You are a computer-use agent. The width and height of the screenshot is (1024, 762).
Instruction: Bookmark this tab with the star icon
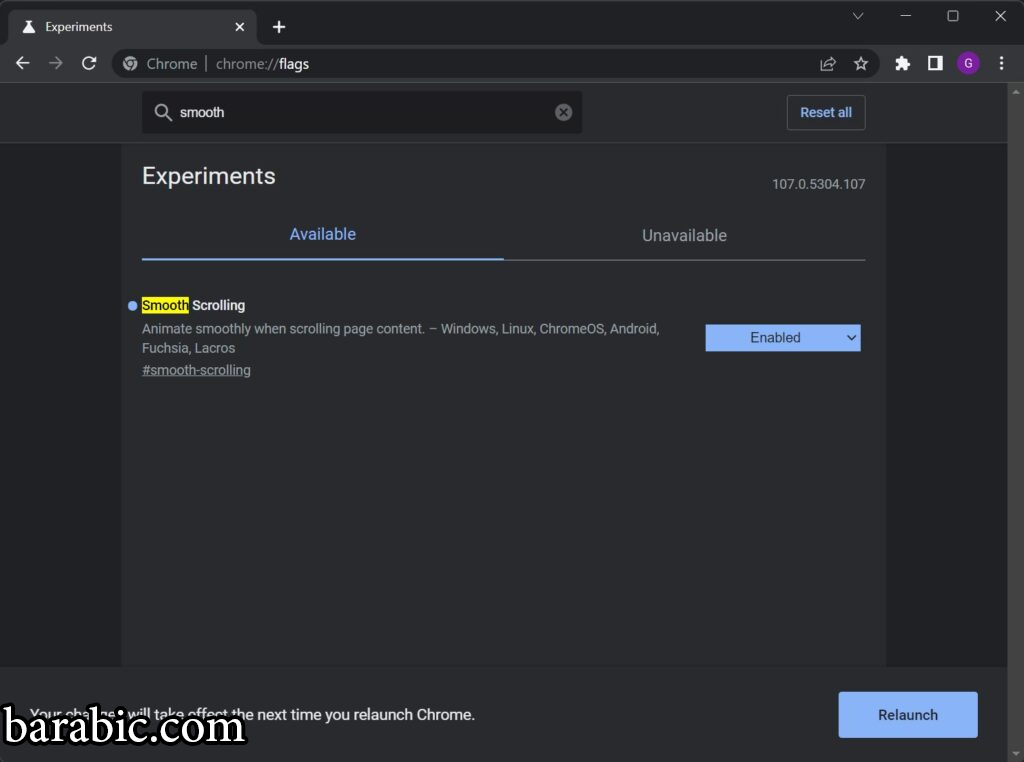[861, 63]
